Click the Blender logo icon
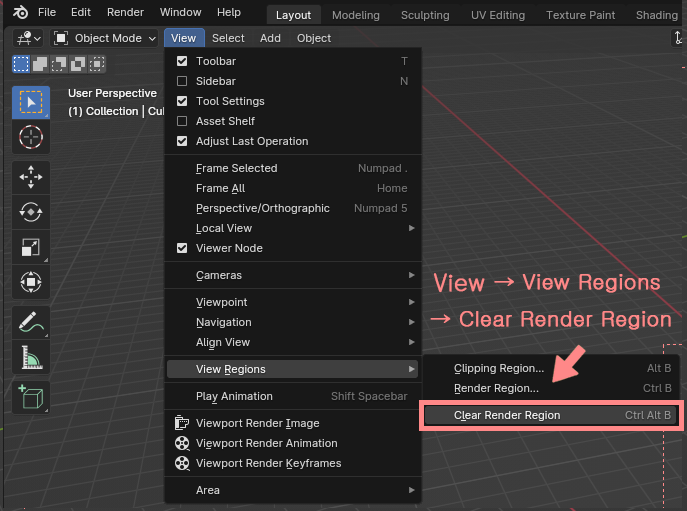The image size is (687, 511). 20,12
